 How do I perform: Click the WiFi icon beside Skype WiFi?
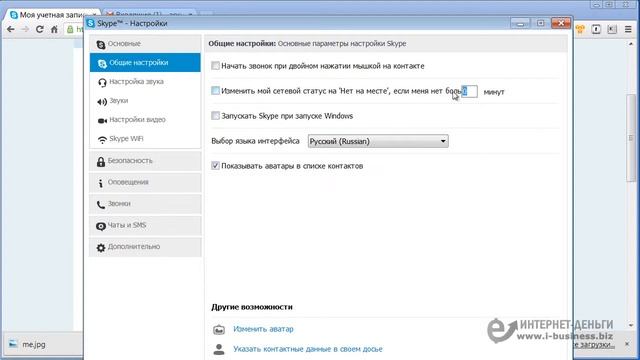tap(102, 140)
